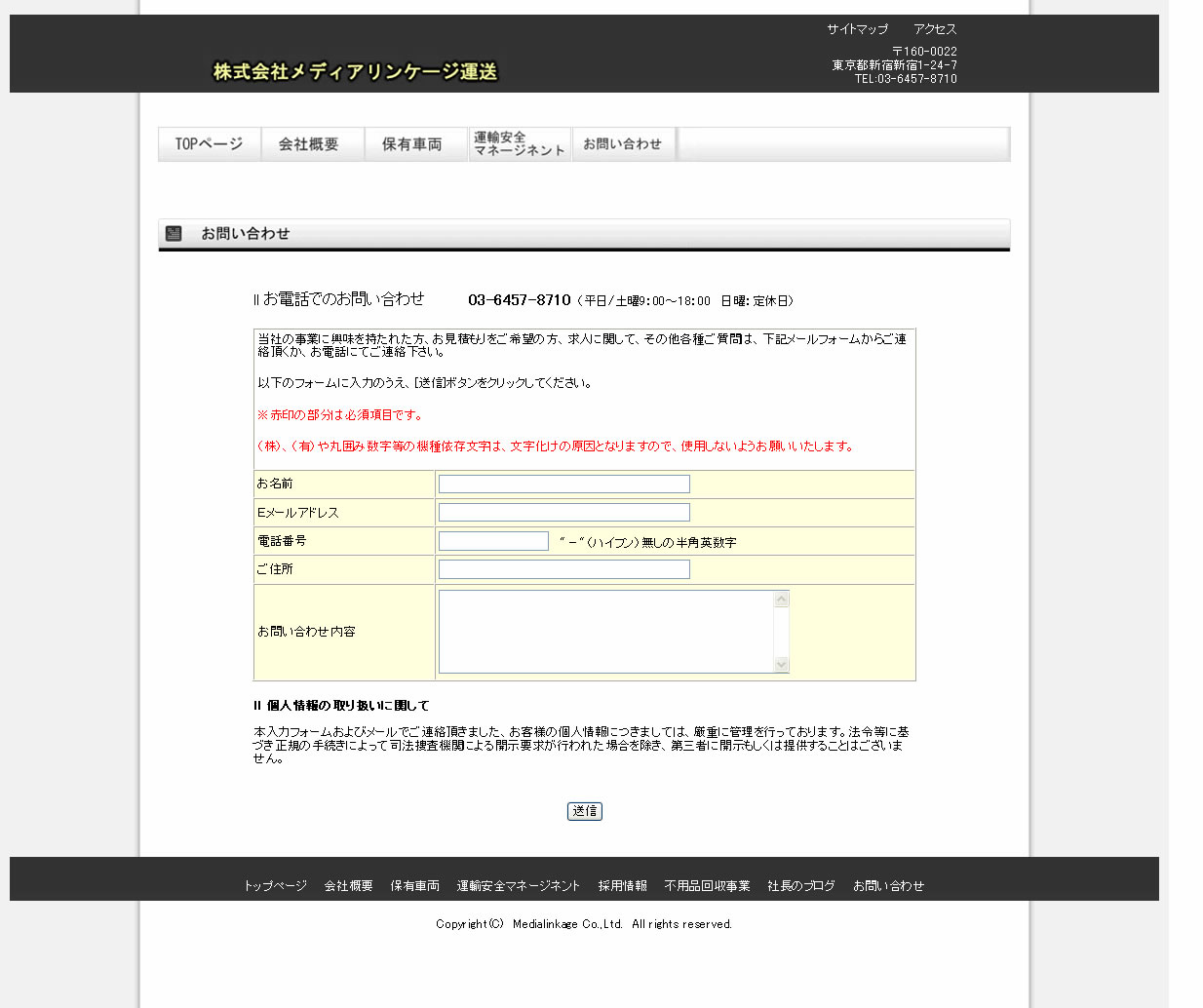Open footer link 不用品回収事業

click(708, 886)
